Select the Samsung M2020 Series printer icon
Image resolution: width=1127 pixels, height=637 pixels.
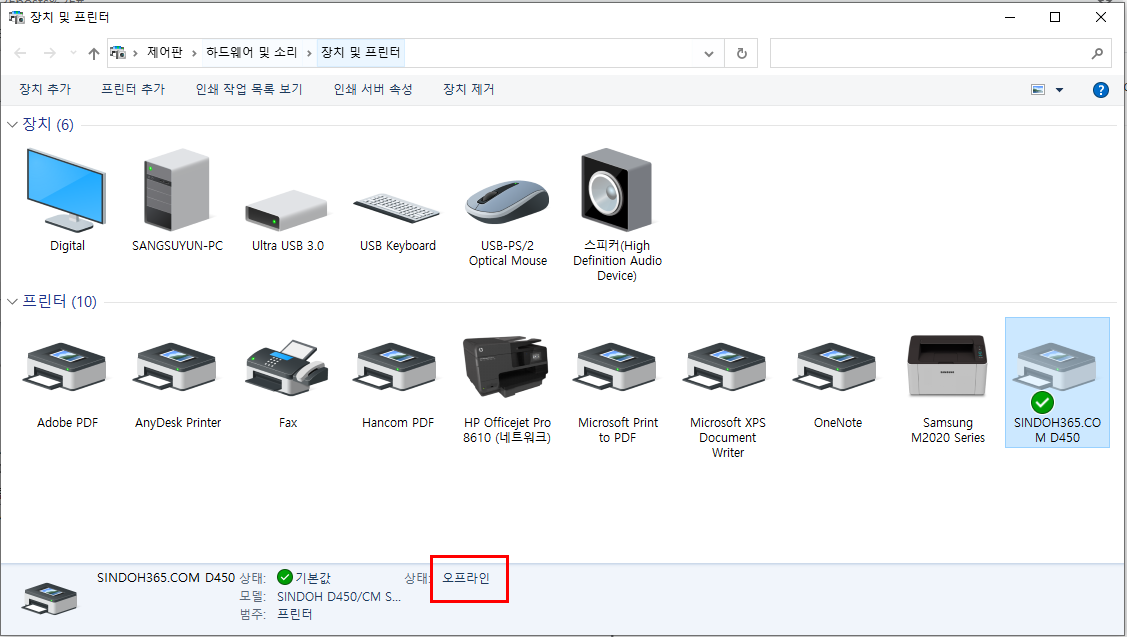[x=947, y=365]
